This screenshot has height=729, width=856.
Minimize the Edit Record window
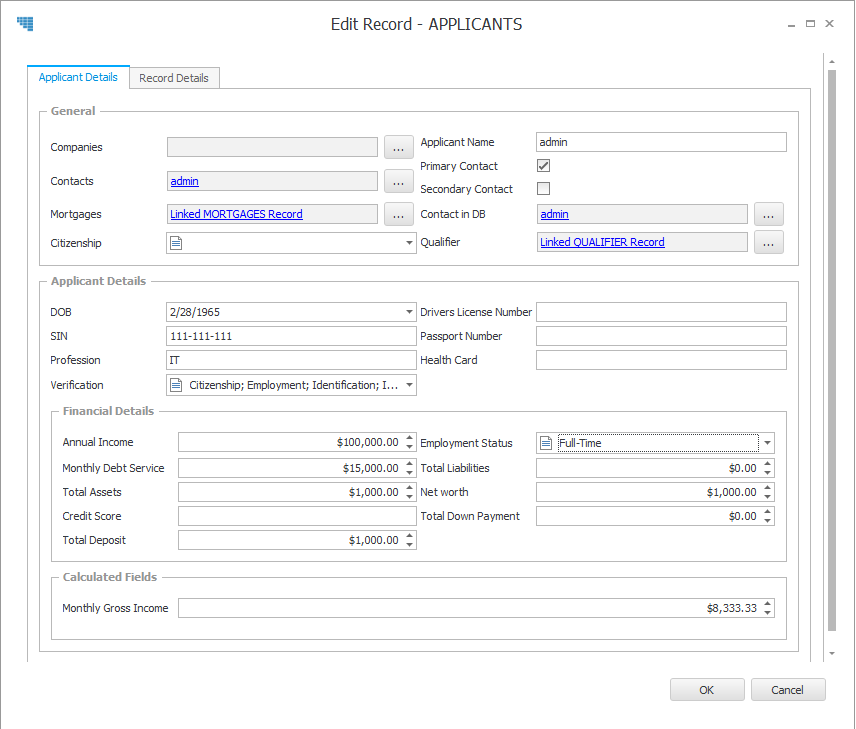[791, 25]
